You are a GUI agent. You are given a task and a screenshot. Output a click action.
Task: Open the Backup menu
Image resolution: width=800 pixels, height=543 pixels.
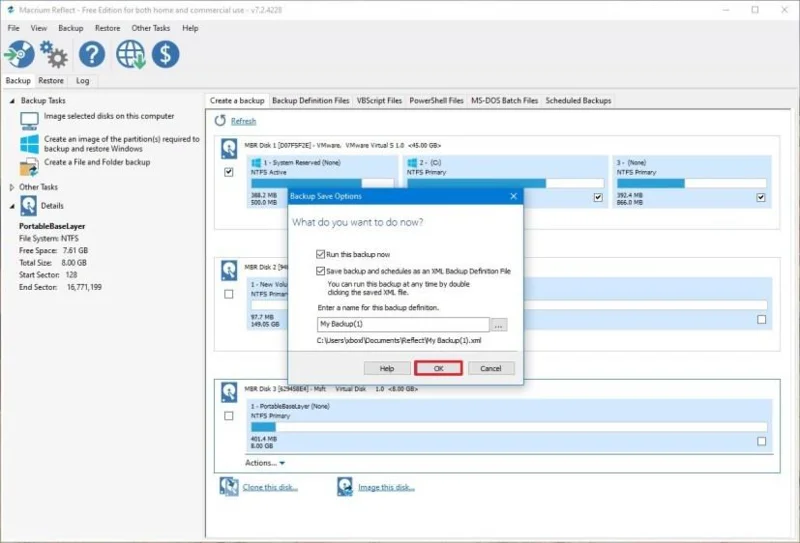pos(70,28)
